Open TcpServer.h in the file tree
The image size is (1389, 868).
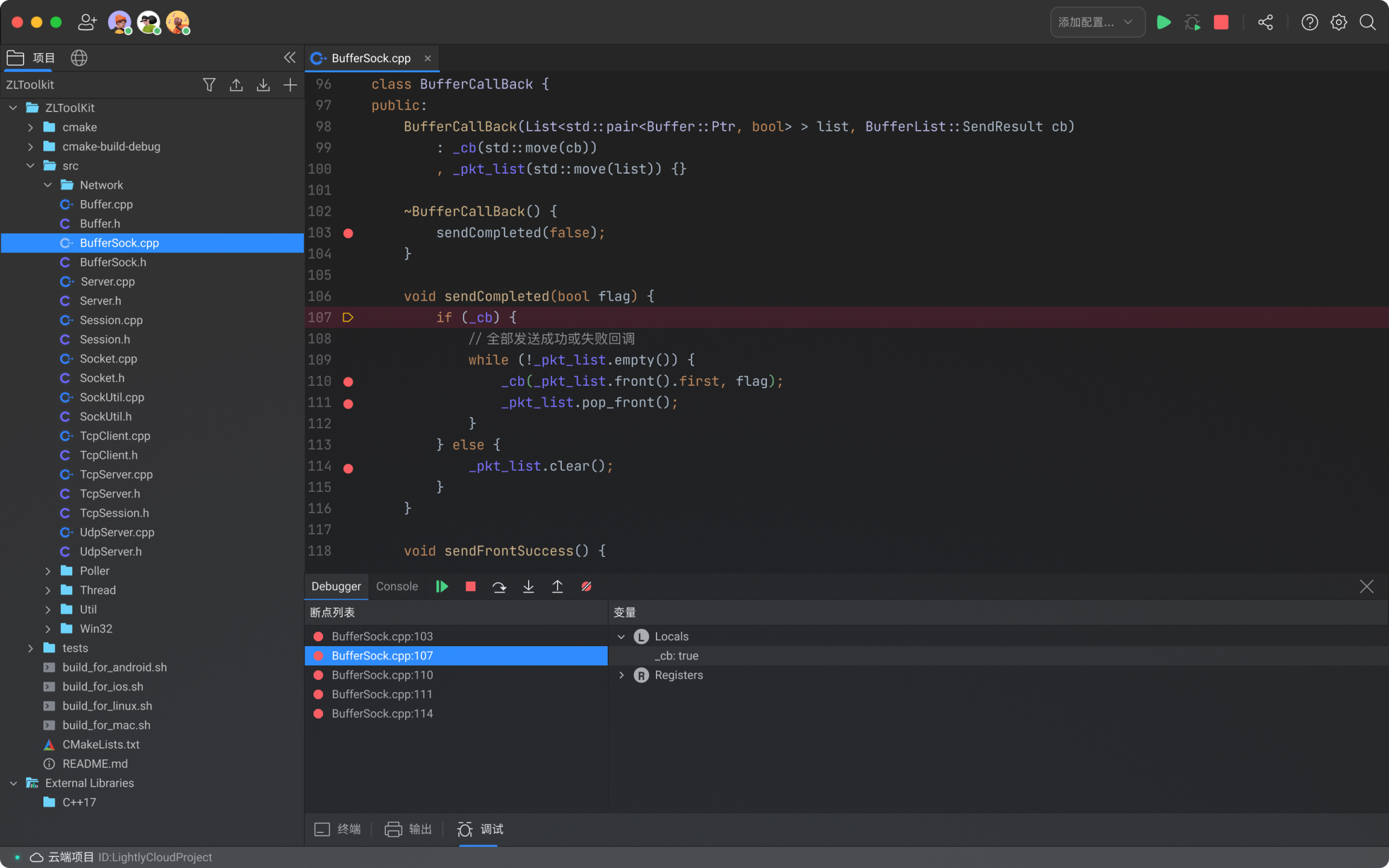[110, 494]
